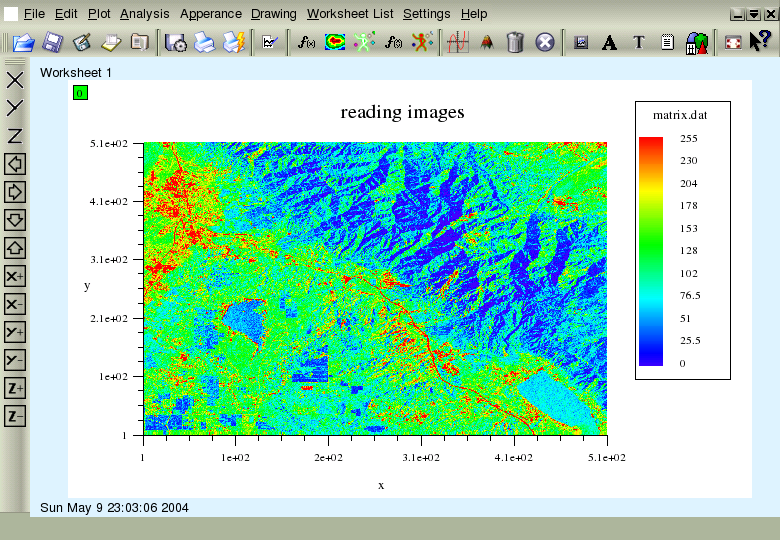Click the bold A text icon
This screenshot has width=780, height=540.
(x=609, y=43)
